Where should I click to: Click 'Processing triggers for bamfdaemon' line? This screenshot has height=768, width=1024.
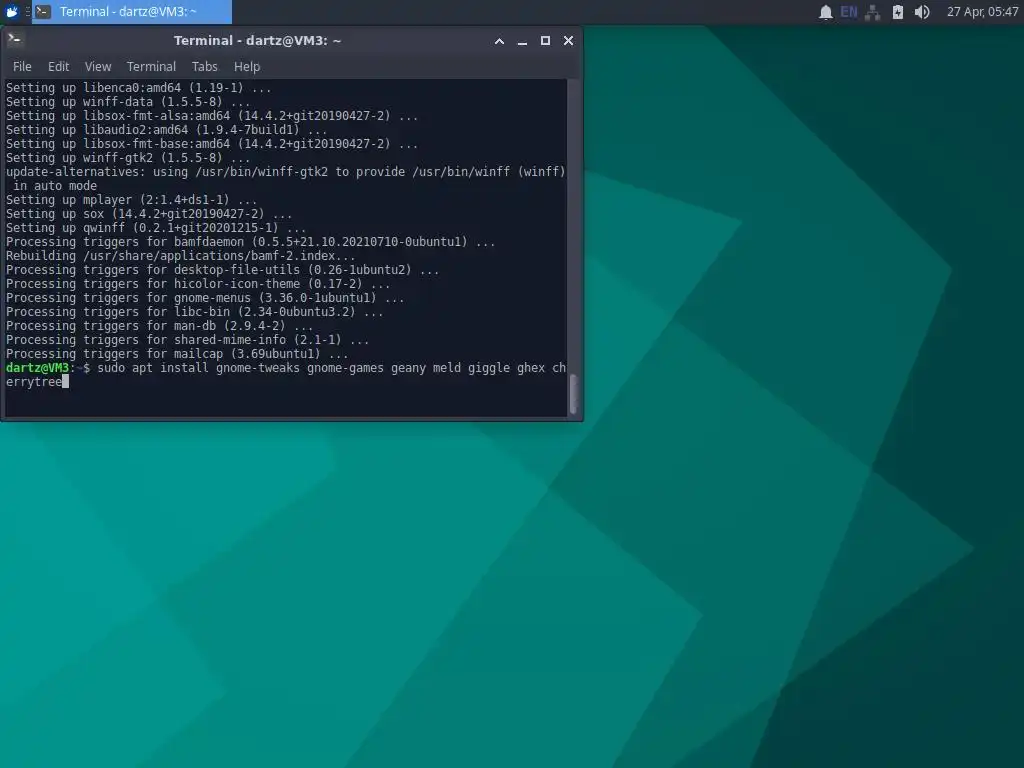coord(250,242)
